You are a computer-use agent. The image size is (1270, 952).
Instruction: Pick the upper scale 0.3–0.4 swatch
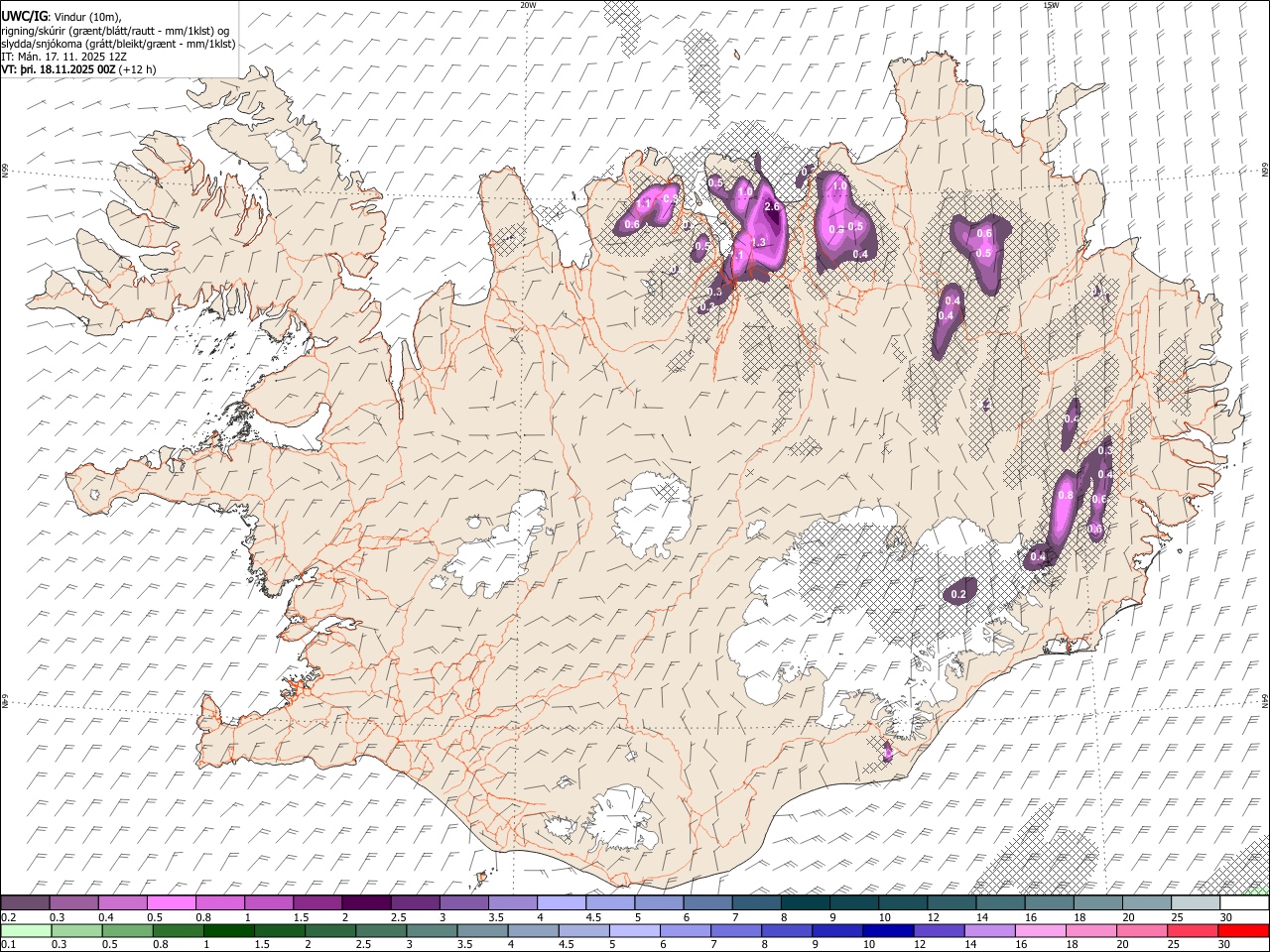point(74,903)
